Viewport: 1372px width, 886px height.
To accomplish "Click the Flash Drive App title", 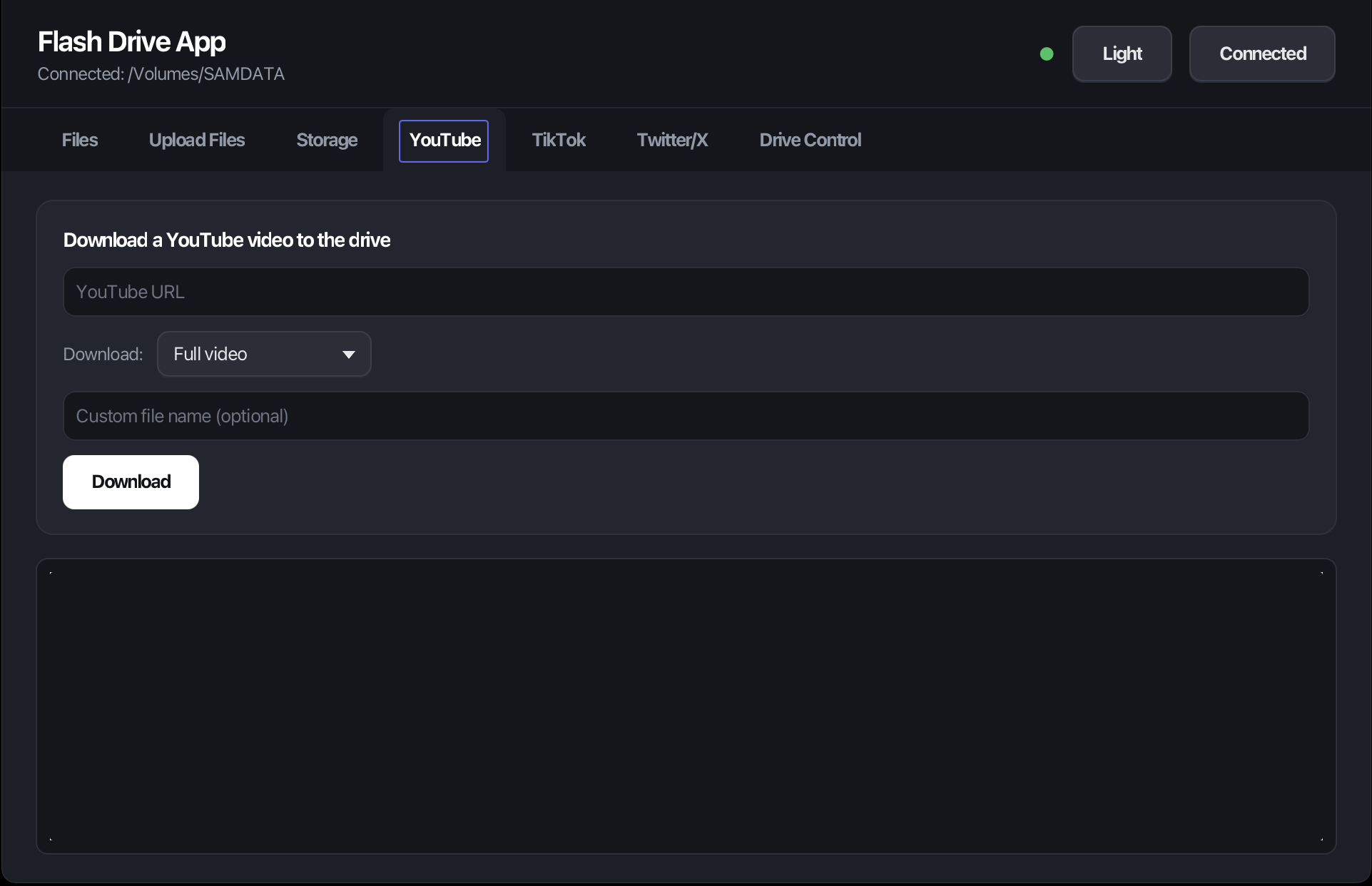I will (x=132, y=42).
